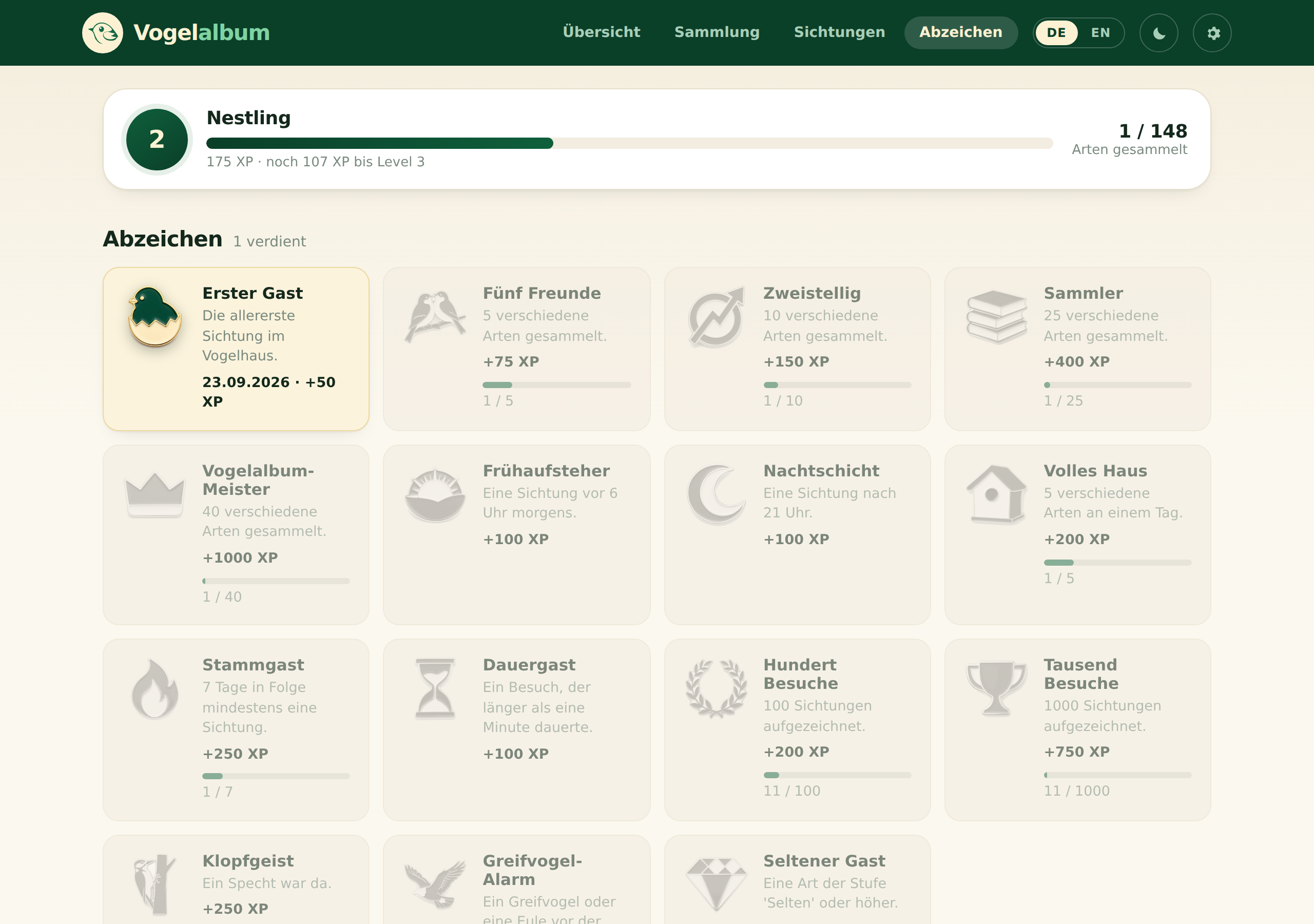This screenshot has height=924, width=1314.
Task: Open the Erster Gast badge card
Action: click(x=236, y=349)
